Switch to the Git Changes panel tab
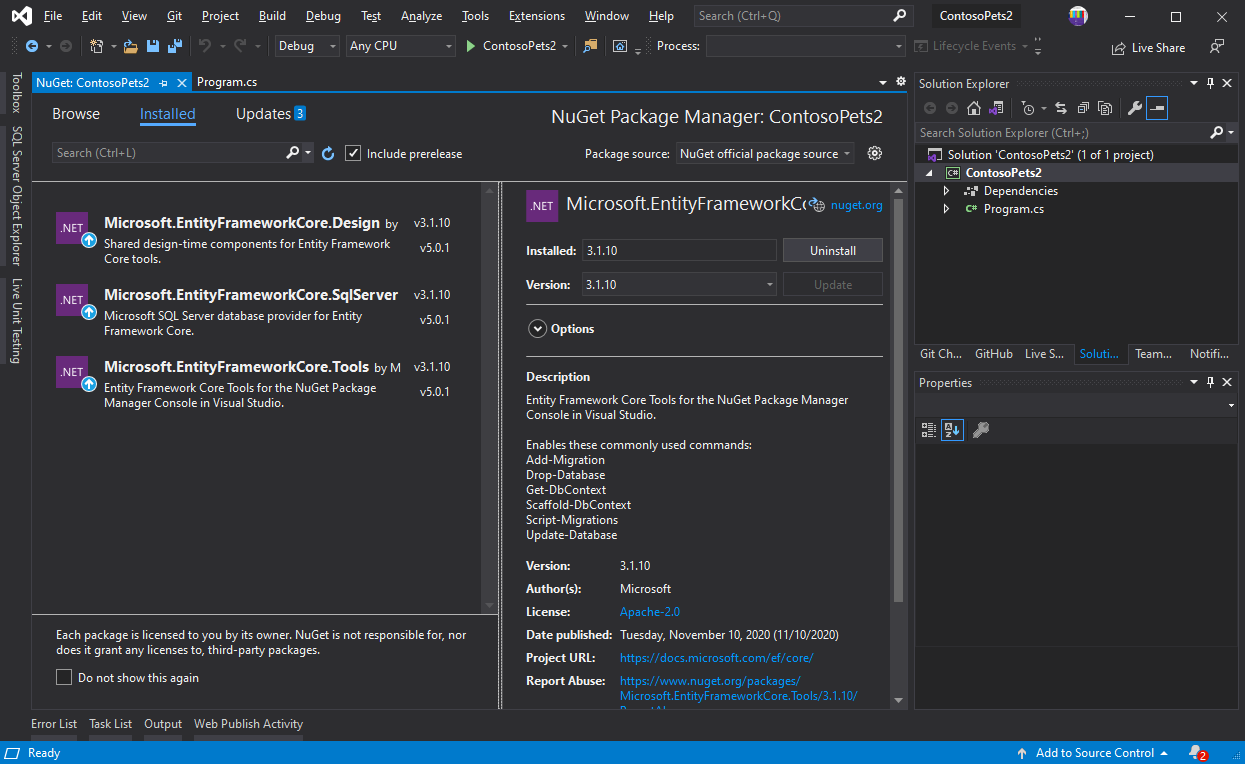The image size is (1245, 764). pos(941,354)
